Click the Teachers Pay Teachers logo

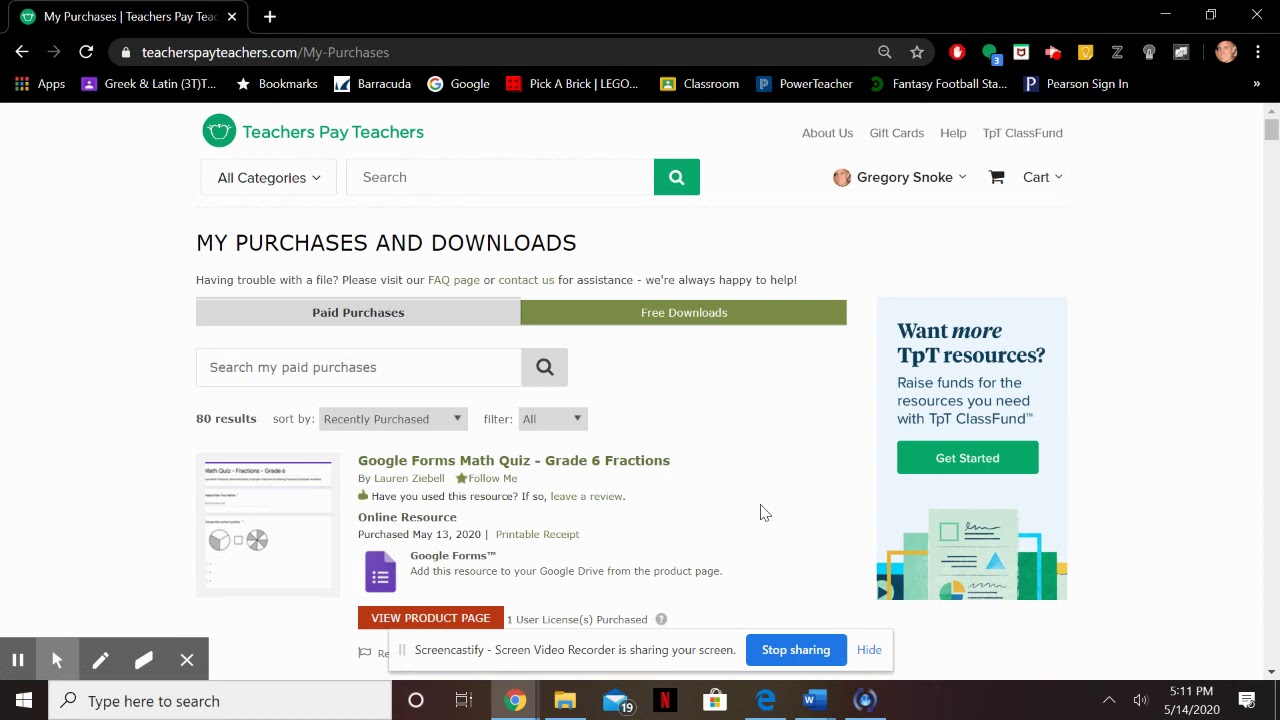(313, 131)
